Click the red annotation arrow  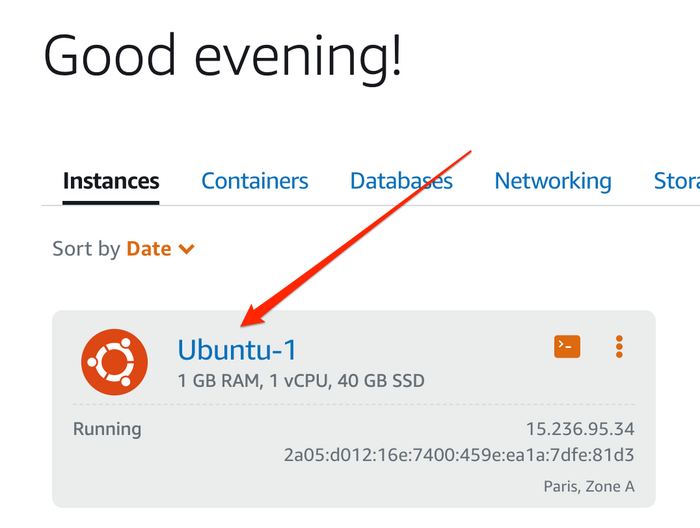coord(360,235)
